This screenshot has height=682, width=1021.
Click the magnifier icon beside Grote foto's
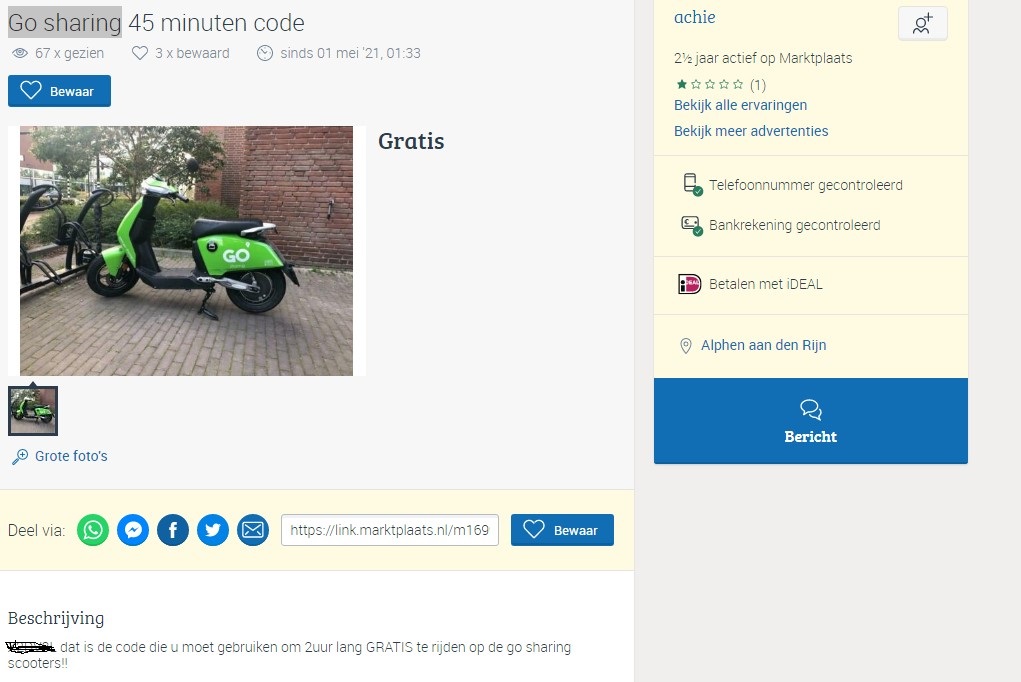point(20,457)
